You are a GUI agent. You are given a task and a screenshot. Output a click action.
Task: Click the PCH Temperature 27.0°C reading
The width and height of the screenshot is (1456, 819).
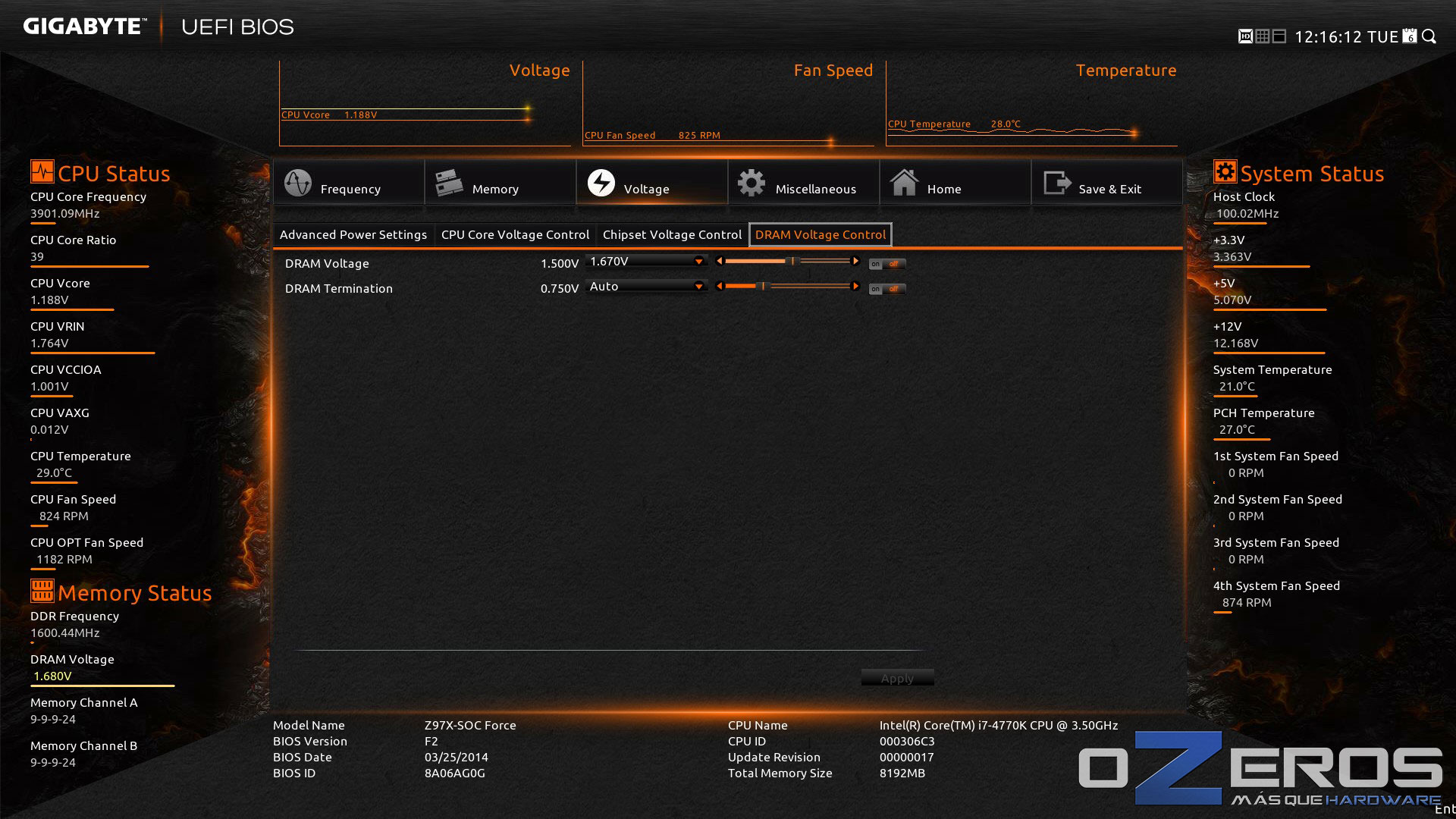point(1237,430)
